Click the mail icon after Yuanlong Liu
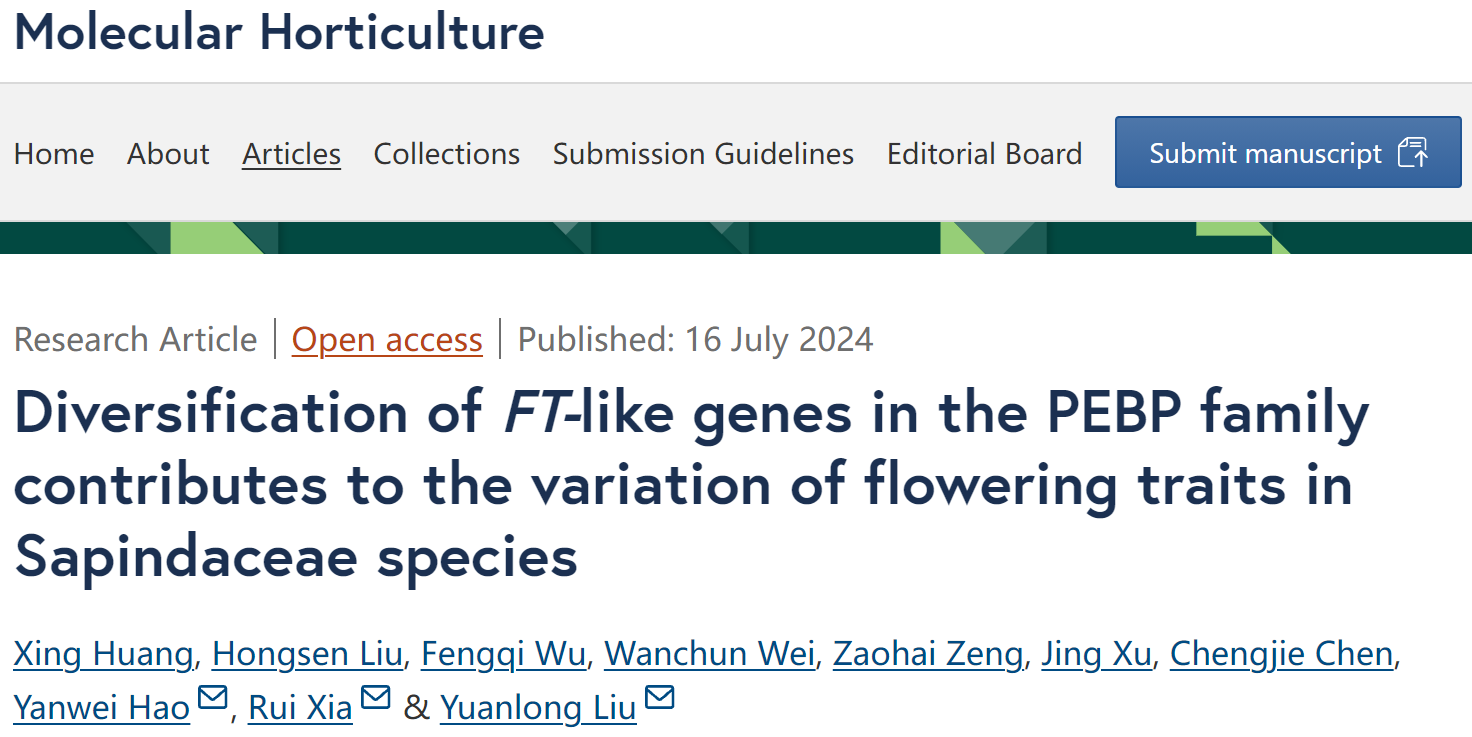This screenshot has height=737, width=1472. tap(660, 698)
